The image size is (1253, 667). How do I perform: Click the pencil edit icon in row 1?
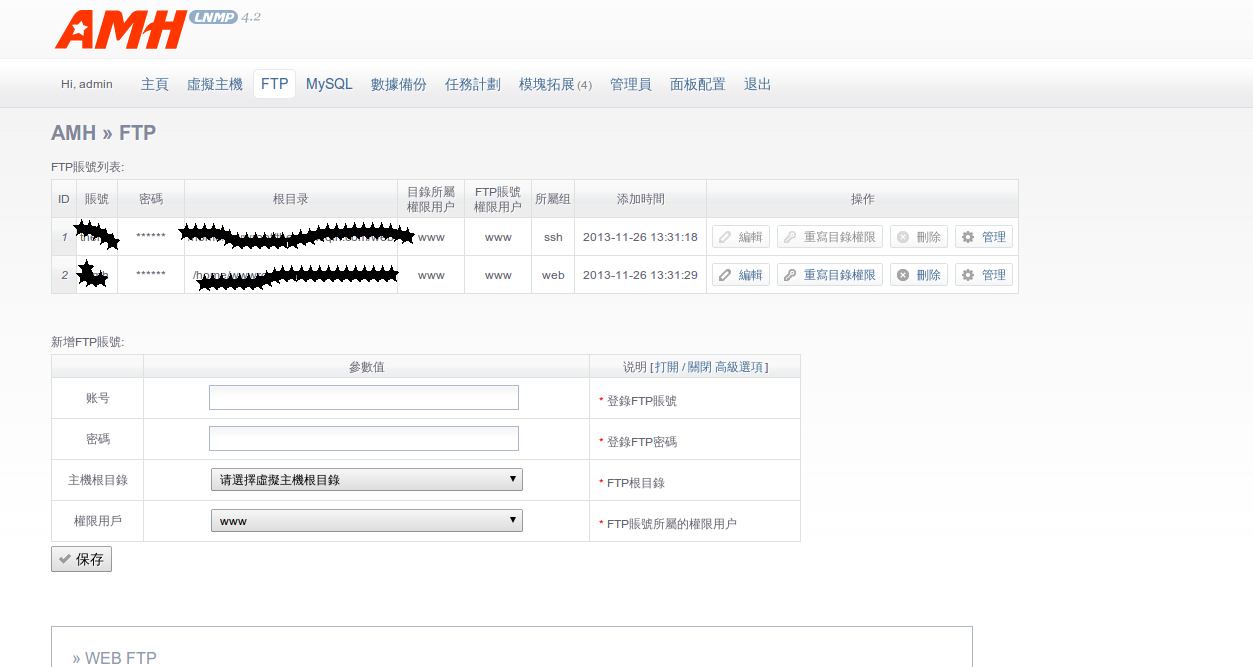[x=725, y=237]
